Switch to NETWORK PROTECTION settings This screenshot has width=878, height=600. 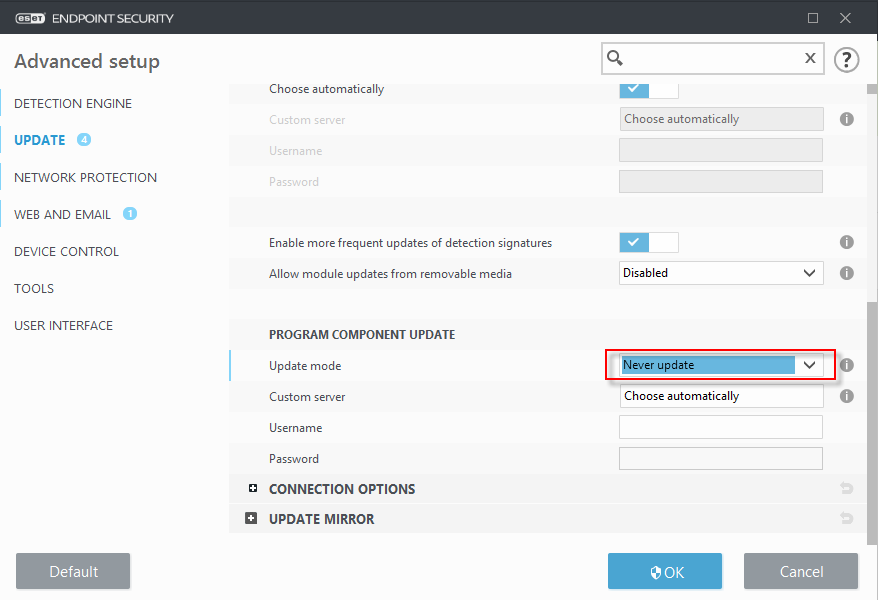[x=85, y=177]
